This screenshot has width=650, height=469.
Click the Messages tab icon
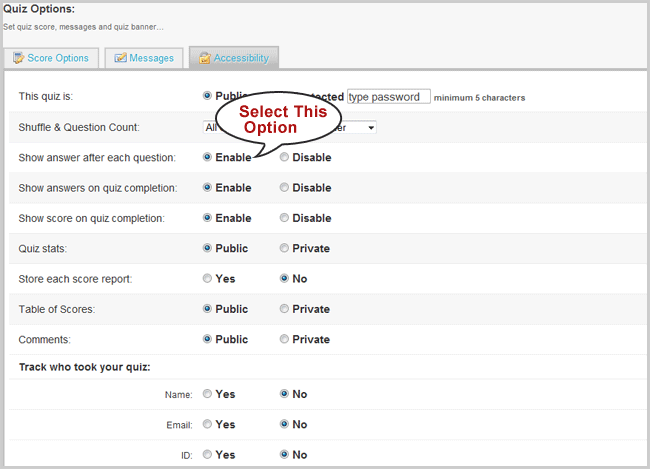120,58
